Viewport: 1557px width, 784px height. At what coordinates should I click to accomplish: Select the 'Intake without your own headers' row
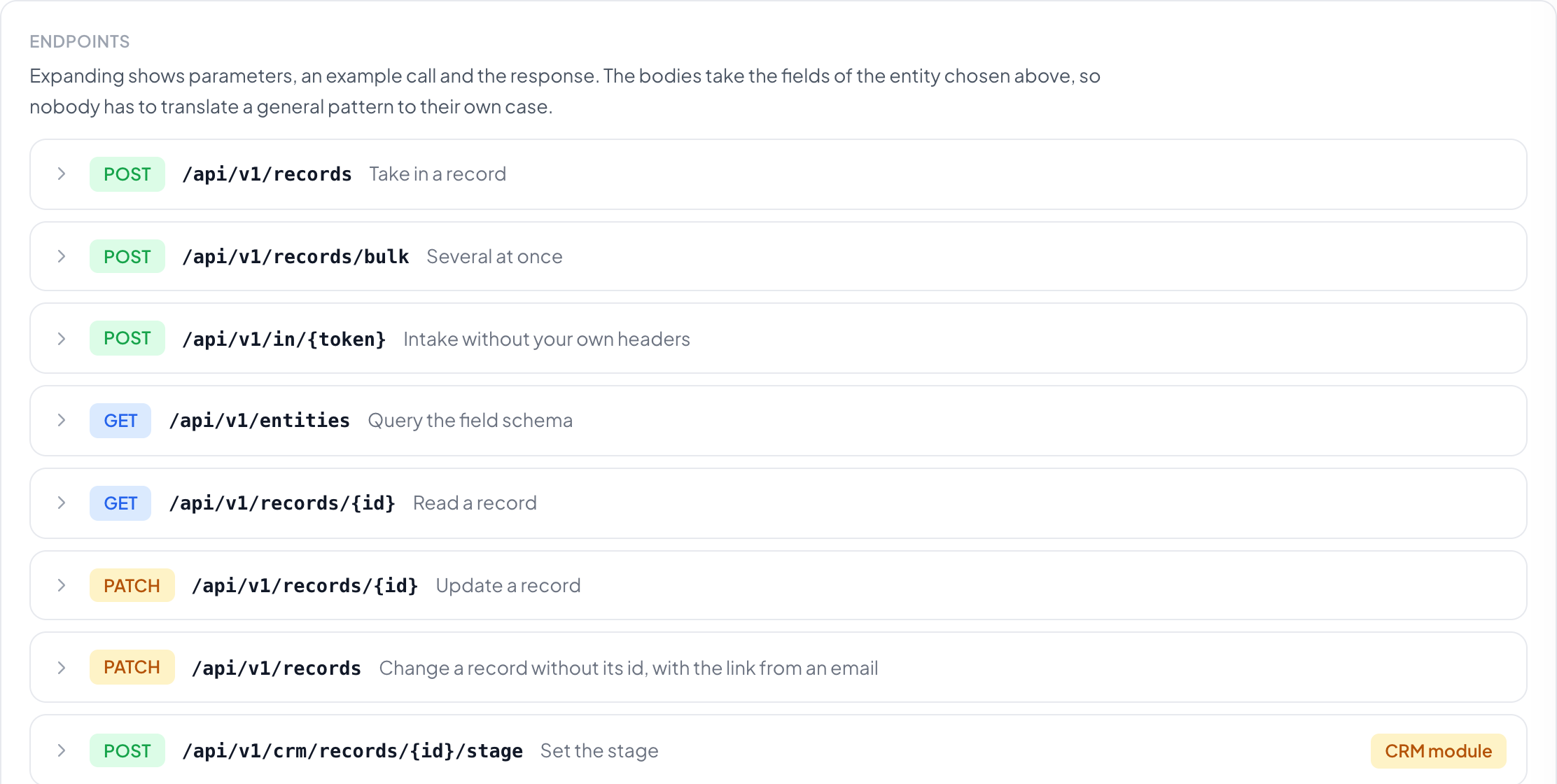pyautogui.click(x=778, y=338)
